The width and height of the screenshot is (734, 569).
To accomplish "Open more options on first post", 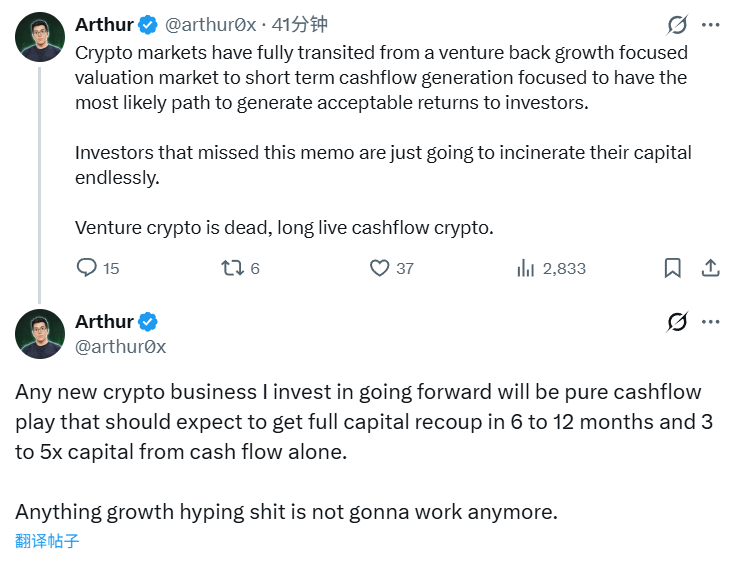I will pos(710,24).
